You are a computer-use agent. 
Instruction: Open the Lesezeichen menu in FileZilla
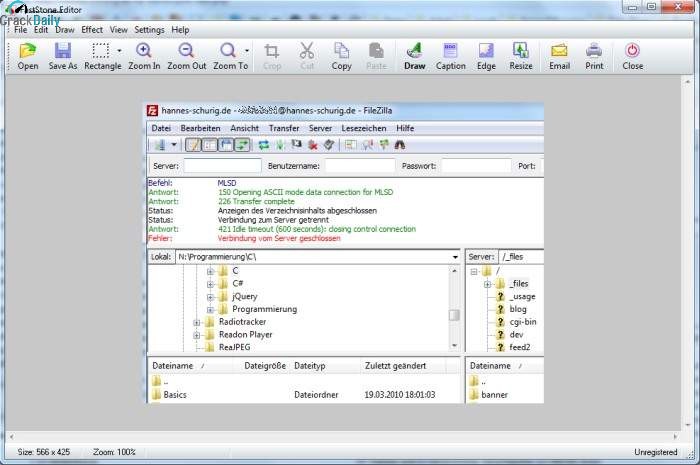tap(364, 128)
